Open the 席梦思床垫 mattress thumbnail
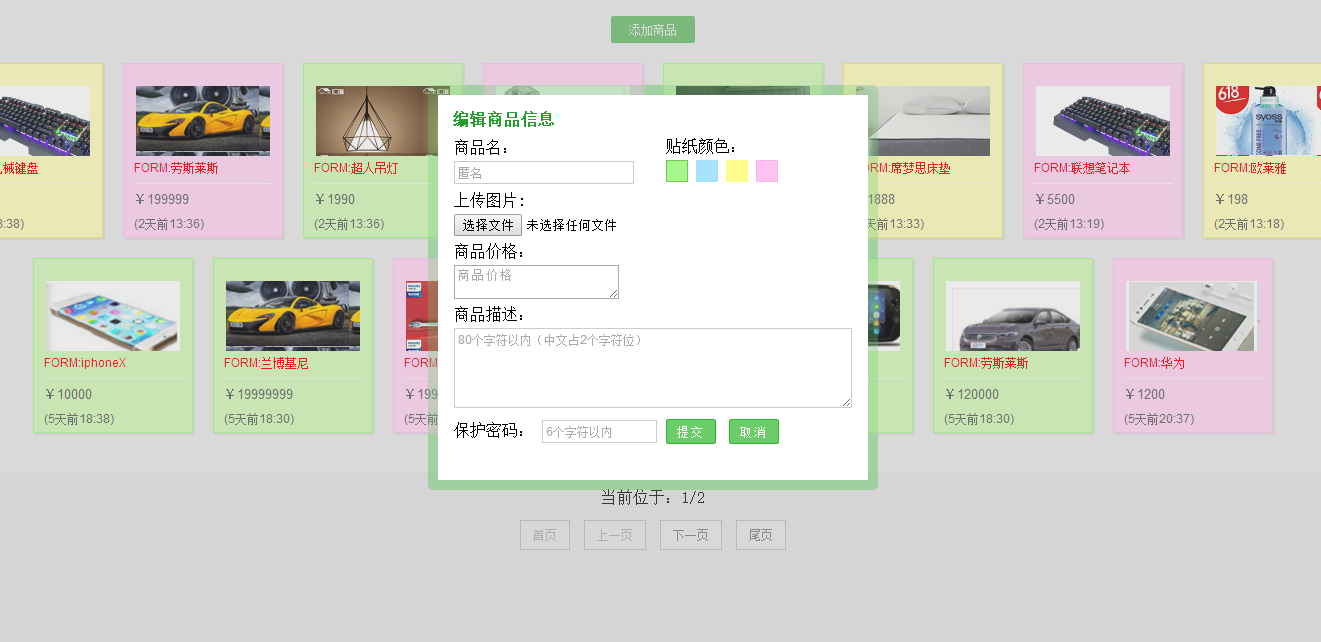Image resolution: width=1321 pixels, height=642 pixels. pyautogui.click(x=929, y=120)
